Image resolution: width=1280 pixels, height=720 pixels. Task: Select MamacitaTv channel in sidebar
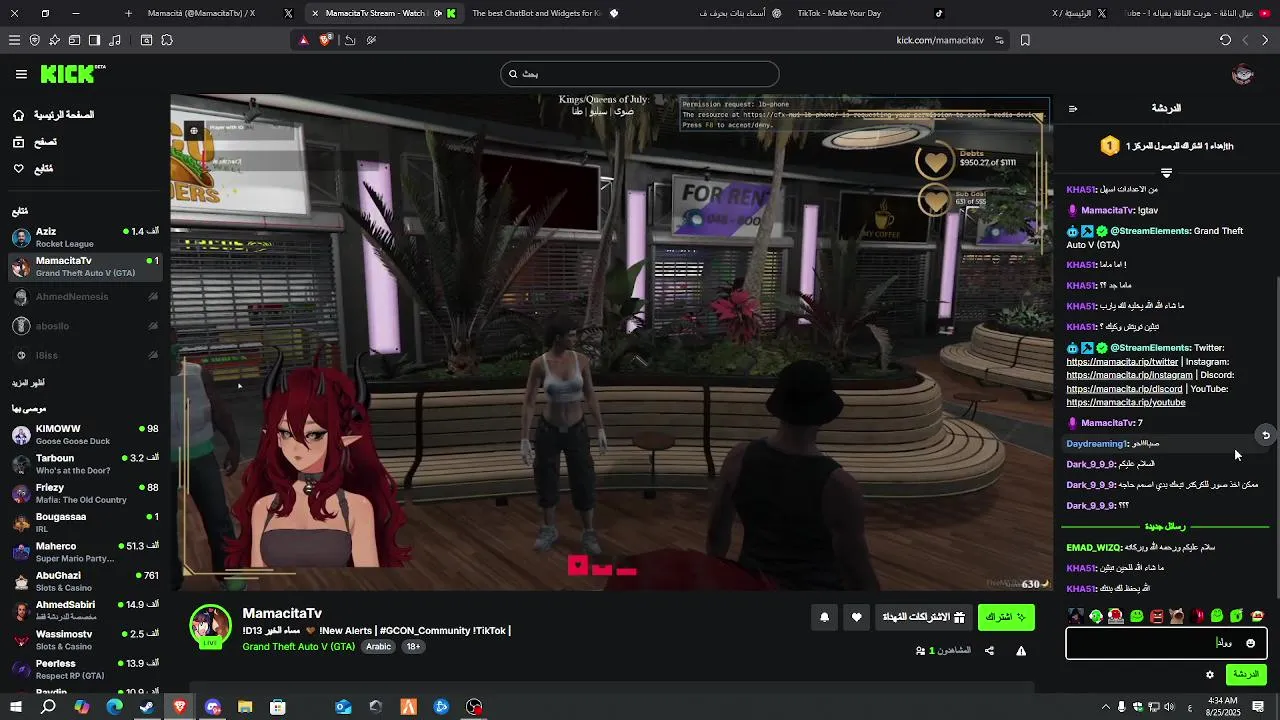click(x=85, y=267)
